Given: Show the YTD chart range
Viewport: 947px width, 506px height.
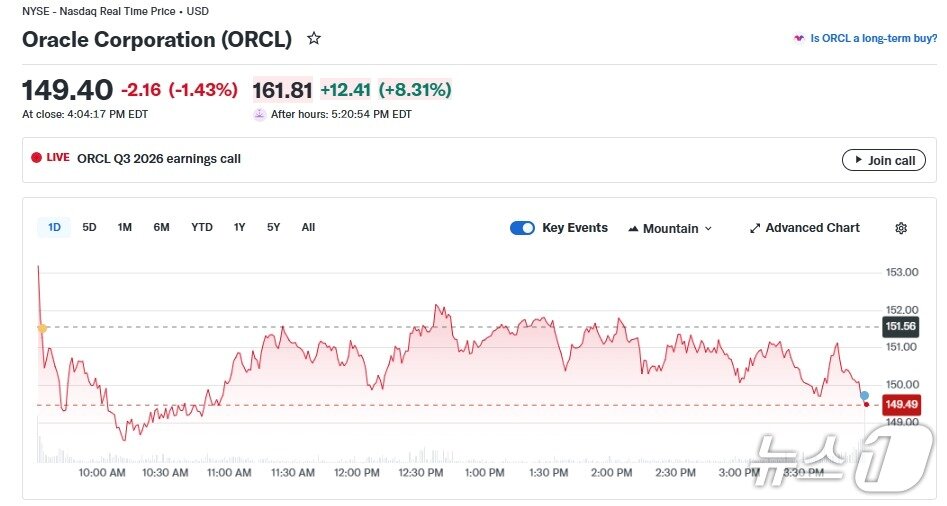Looking at the screenshot, I should point(202,227).
